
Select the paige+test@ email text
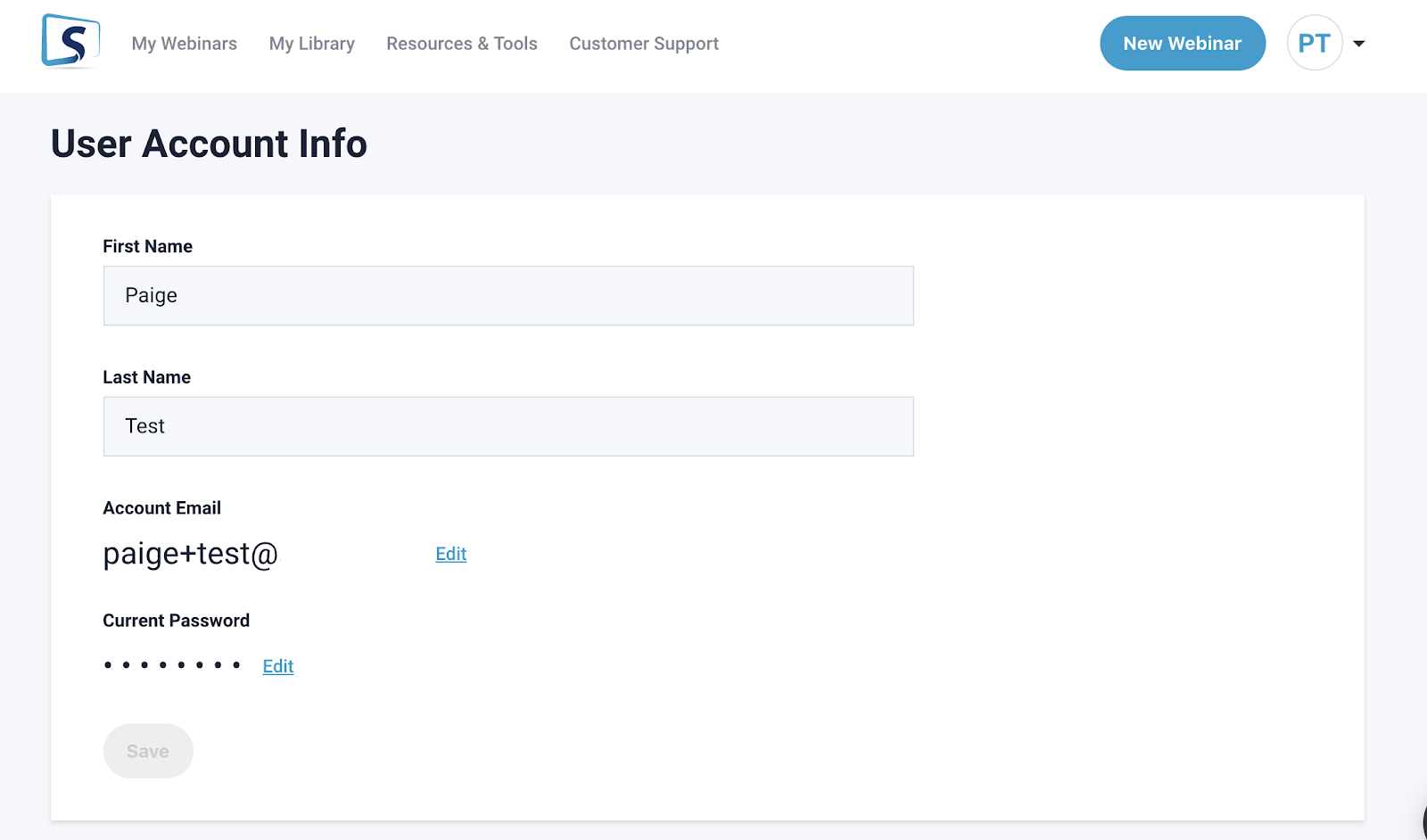click(x=191, y=554)
